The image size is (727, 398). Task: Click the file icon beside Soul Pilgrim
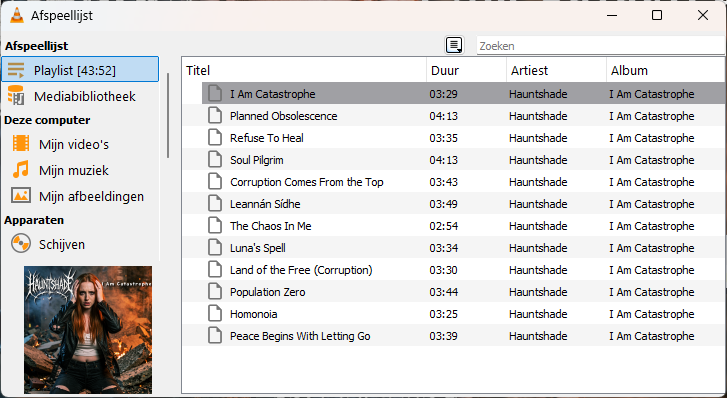215,160
